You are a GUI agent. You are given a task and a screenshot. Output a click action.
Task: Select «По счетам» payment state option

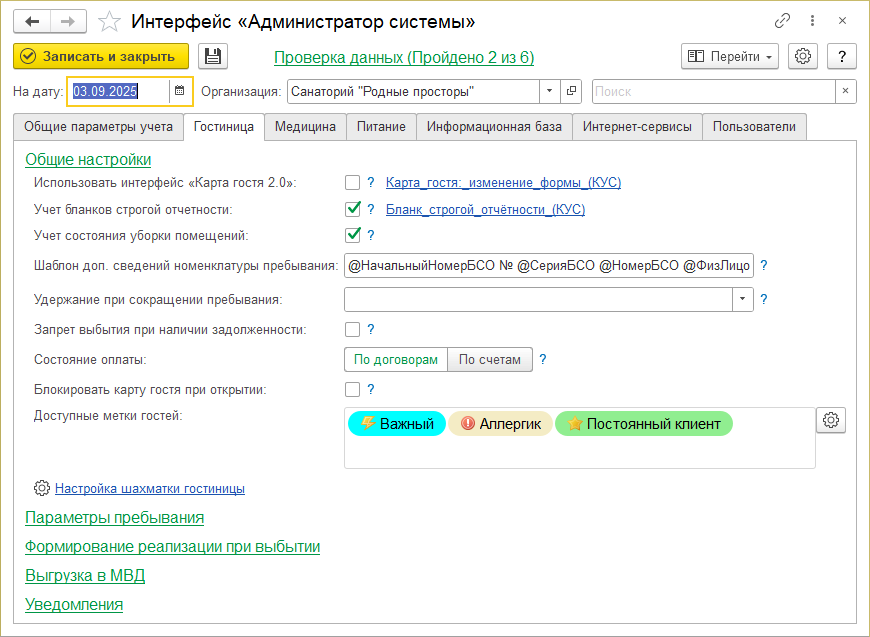(x=490, y=360)
